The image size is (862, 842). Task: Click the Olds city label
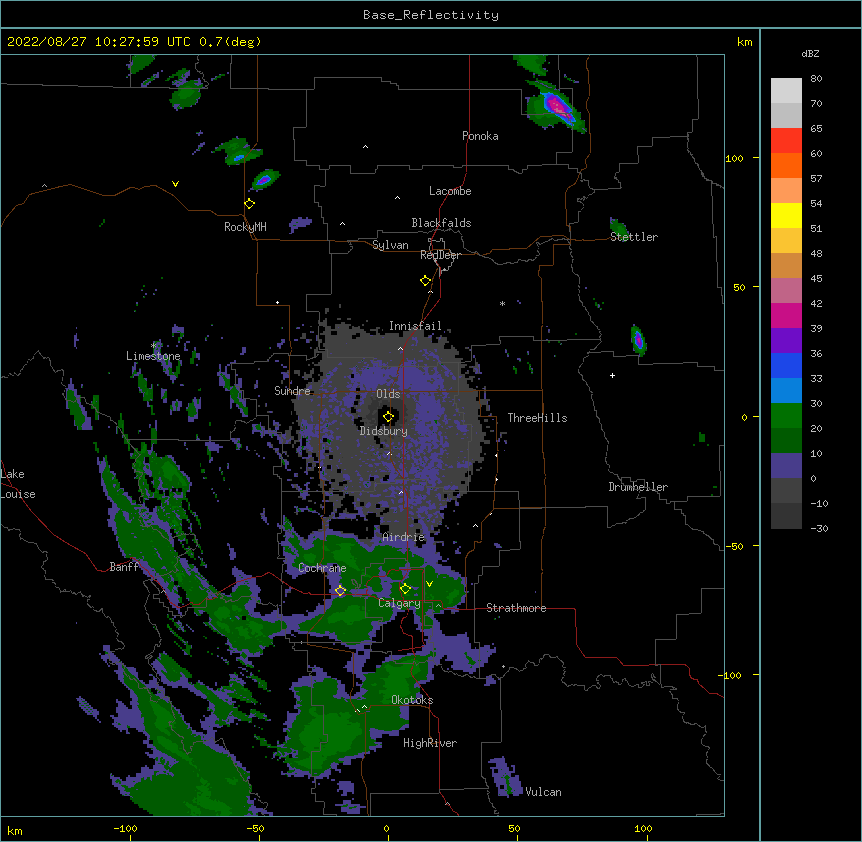(388, 394)
